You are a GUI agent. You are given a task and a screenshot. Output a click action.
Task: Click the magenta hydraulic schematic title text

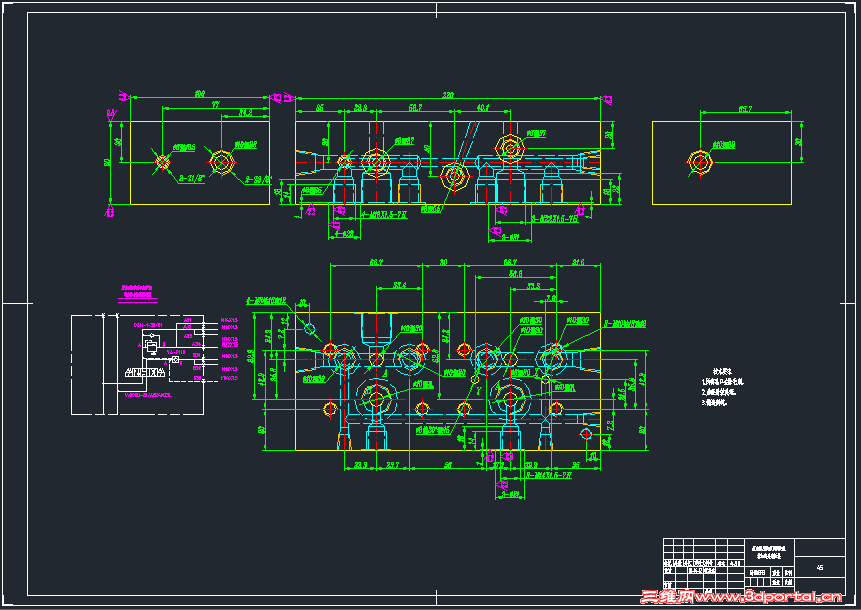click(137, 292)
